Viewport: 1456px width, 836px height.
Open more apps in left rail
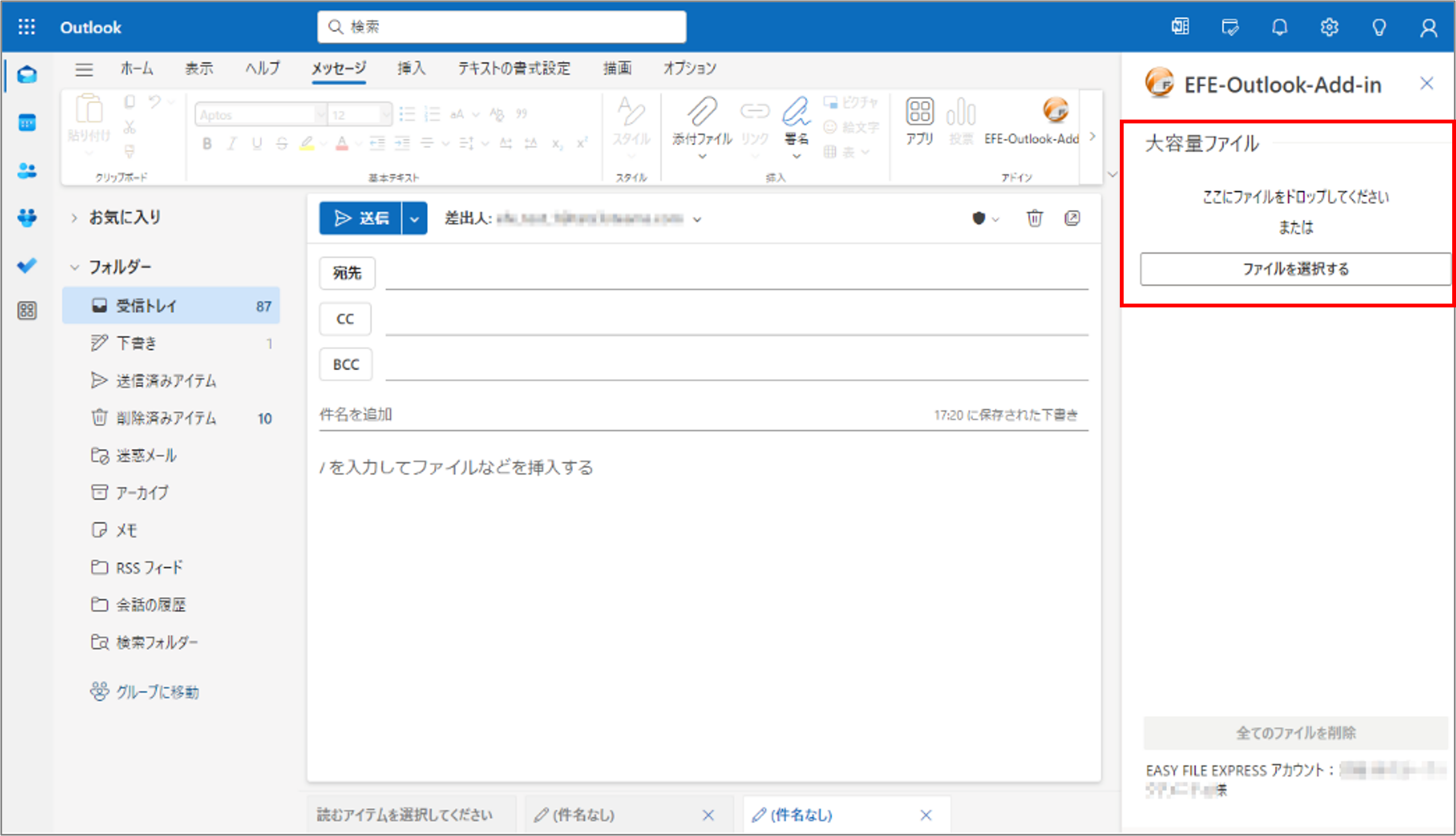(27, 311)
